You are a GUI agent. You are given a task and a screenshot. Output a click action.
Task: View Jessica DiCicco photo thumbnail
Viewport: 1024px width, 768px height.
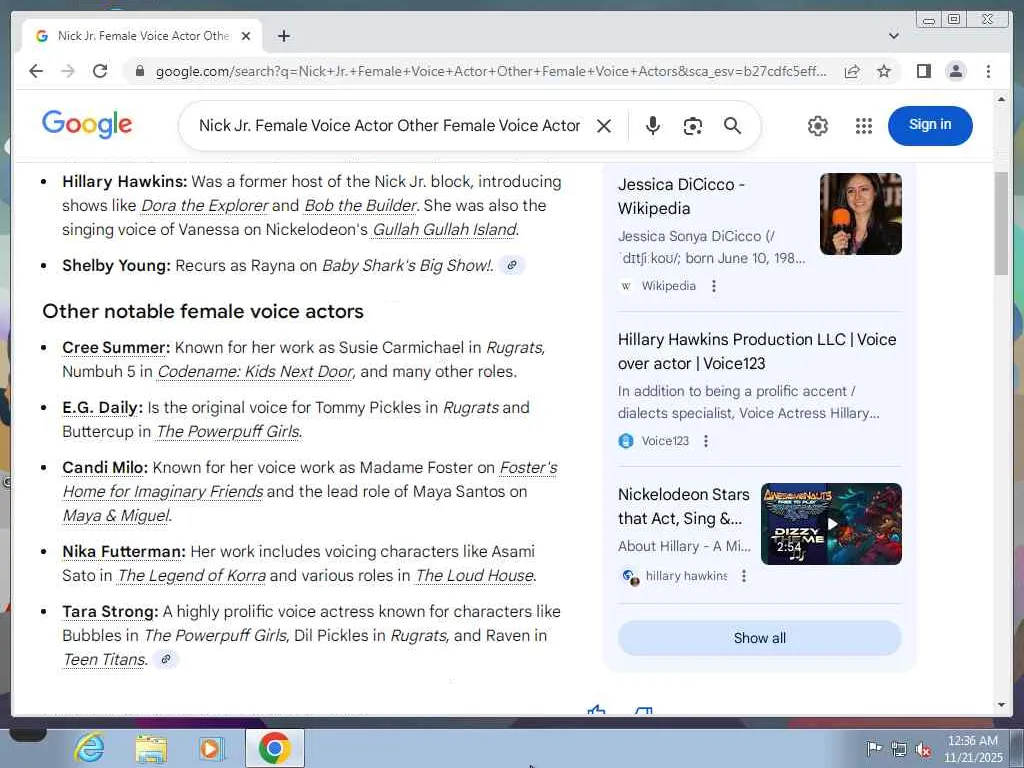861,214
